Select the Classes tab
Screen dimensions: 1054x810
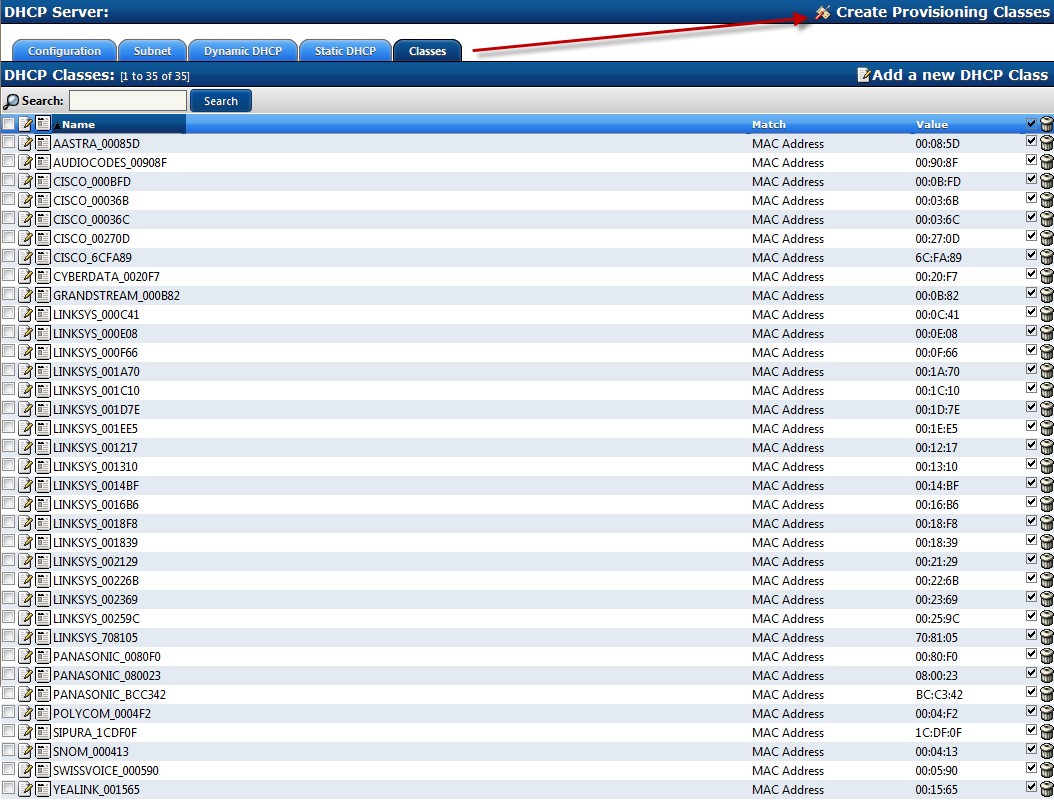428,51
